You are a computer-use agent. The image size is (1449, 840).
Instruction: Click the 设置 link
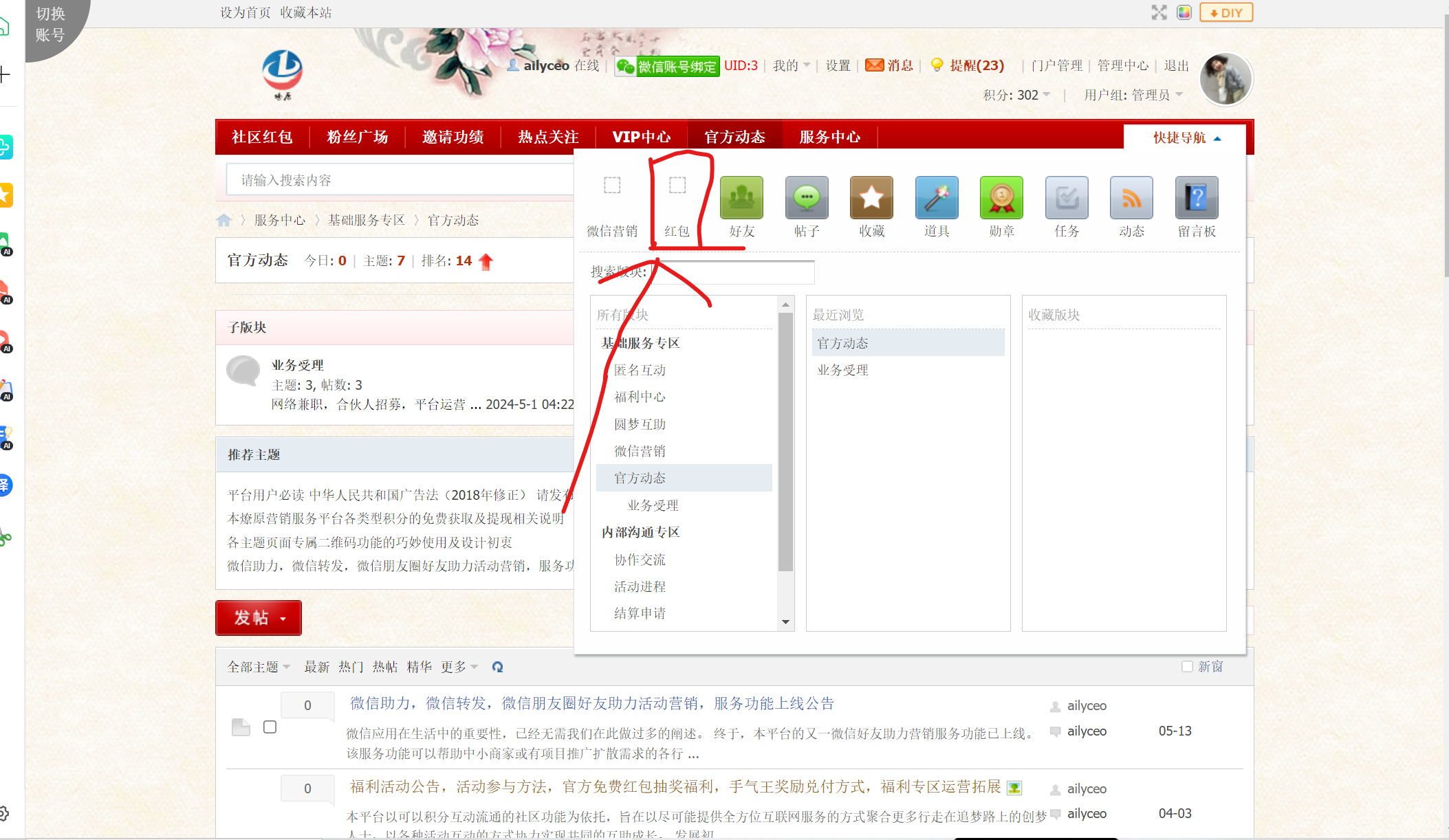(x=838, y=65)
